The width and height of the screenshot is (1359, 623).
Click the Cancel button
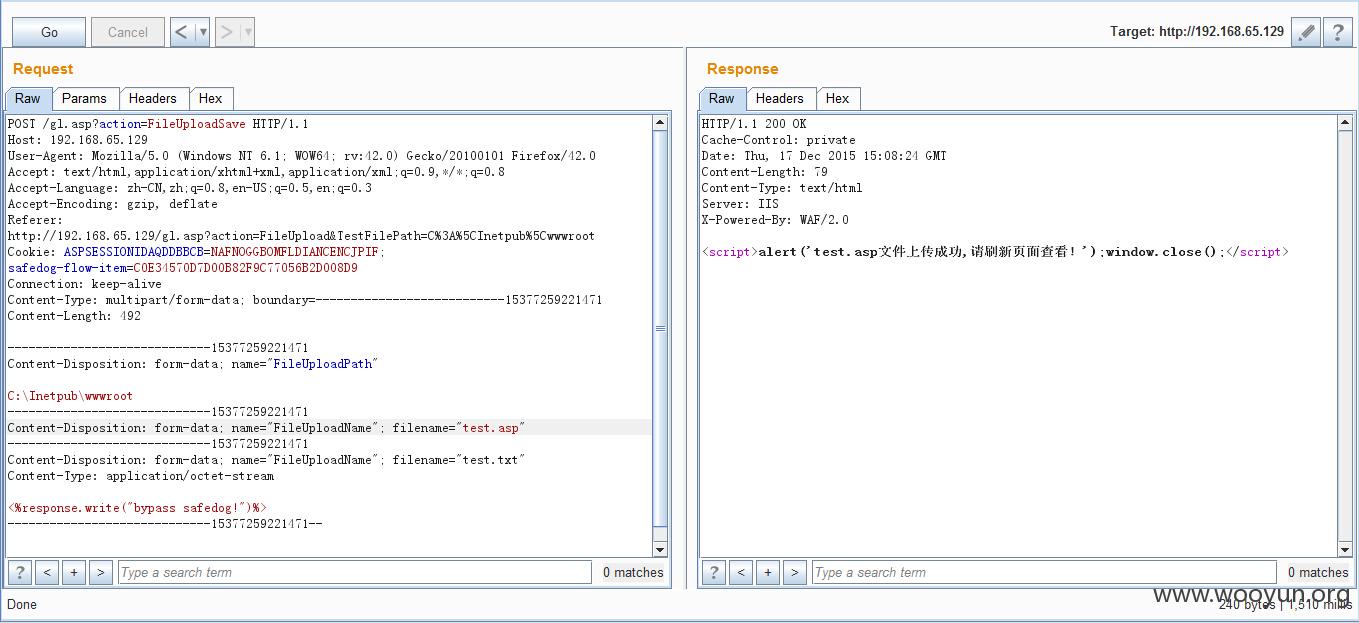[x=128, y=32]
